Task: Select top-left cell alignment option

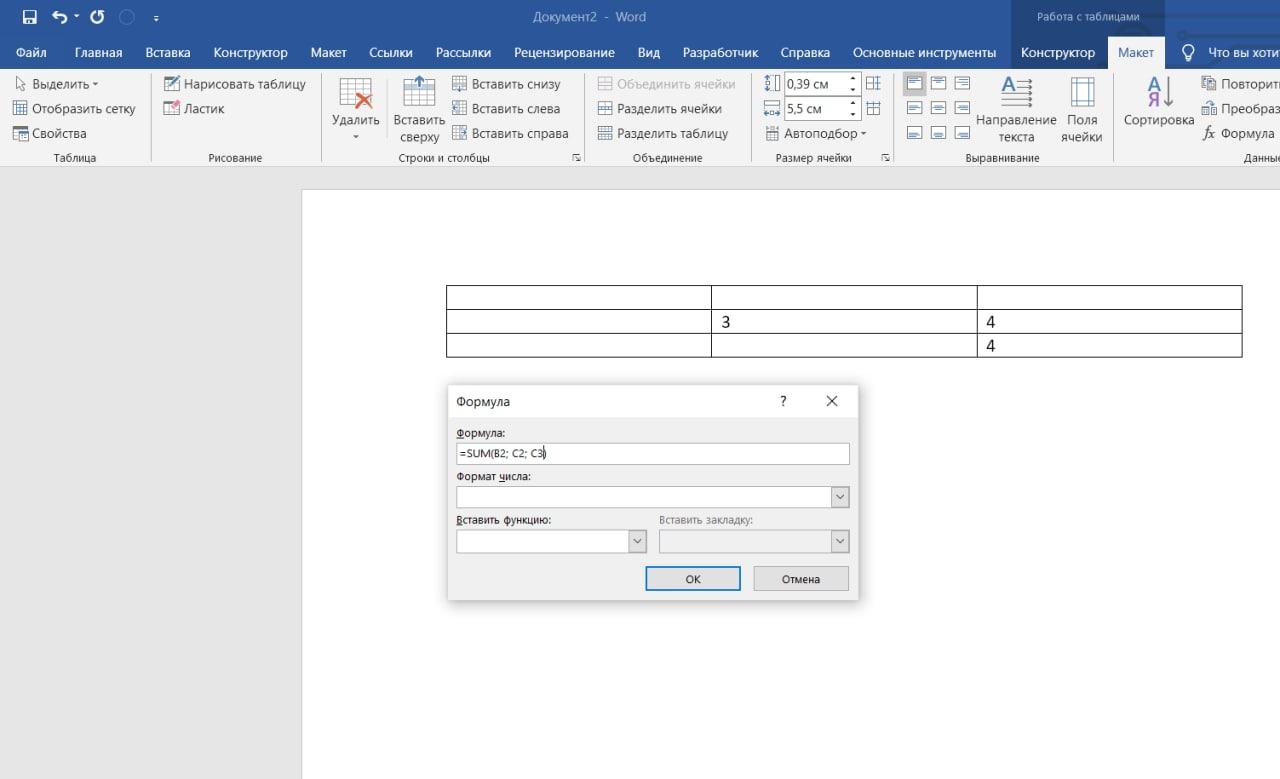Action: coord(914,83)
